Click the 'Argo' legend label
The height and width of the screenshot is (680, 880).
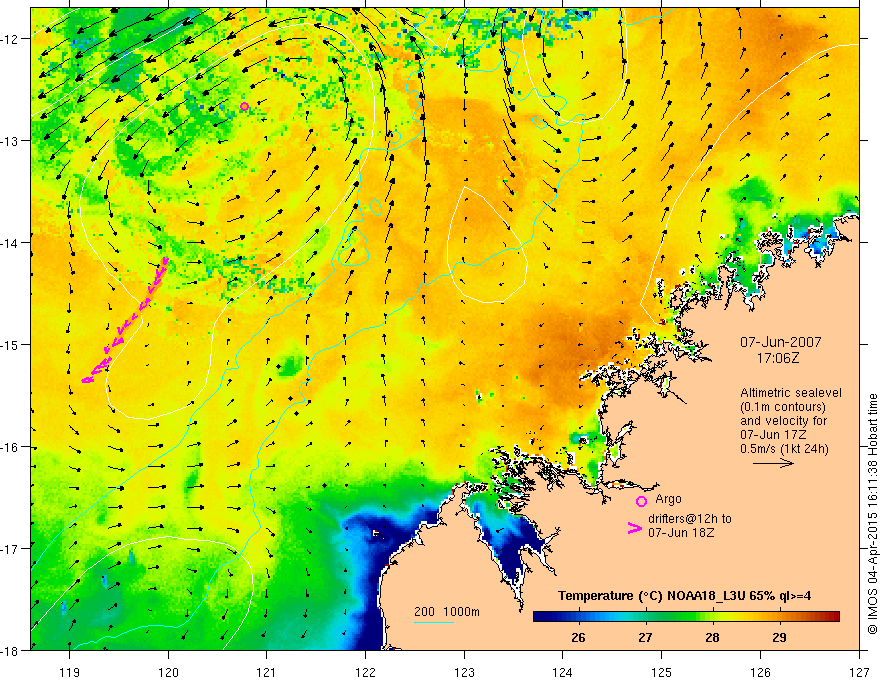pyautogui.click(x=668, y=499)
